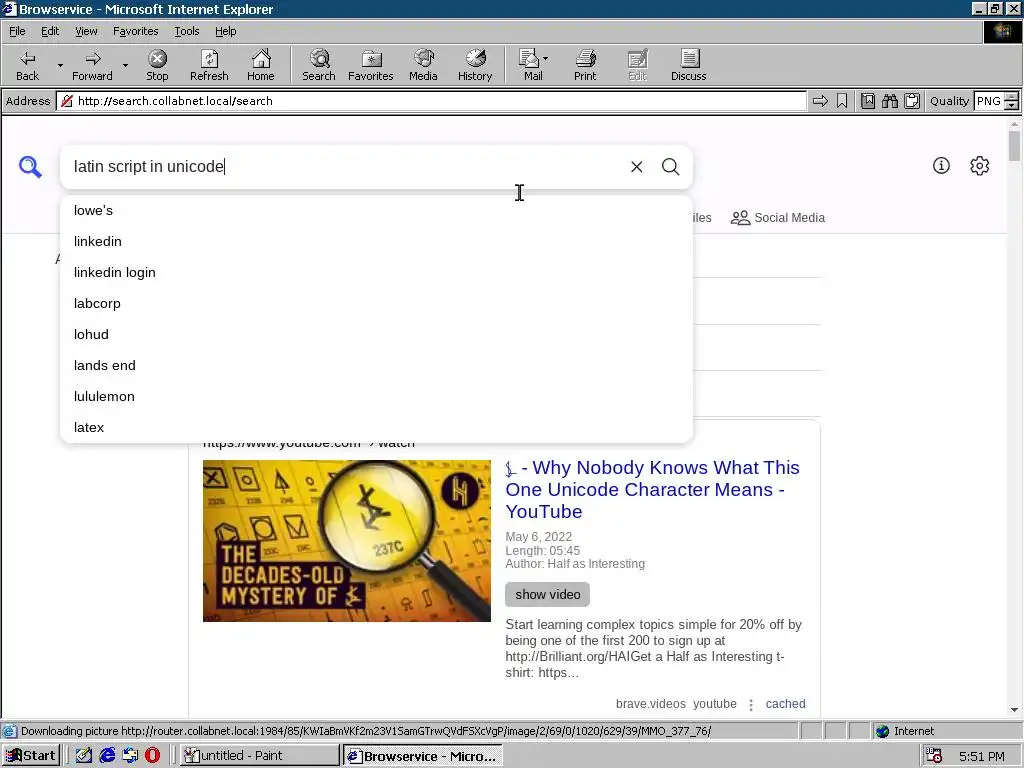Open the View menu
1024x768 pixels.
click(x=86, y=31)
